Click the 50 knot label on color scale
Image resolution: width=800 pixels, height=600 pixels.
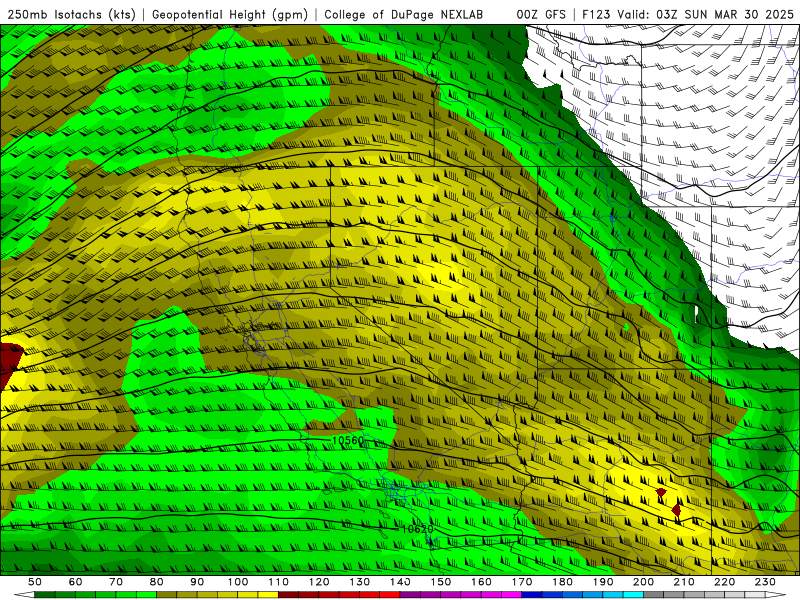35,582
